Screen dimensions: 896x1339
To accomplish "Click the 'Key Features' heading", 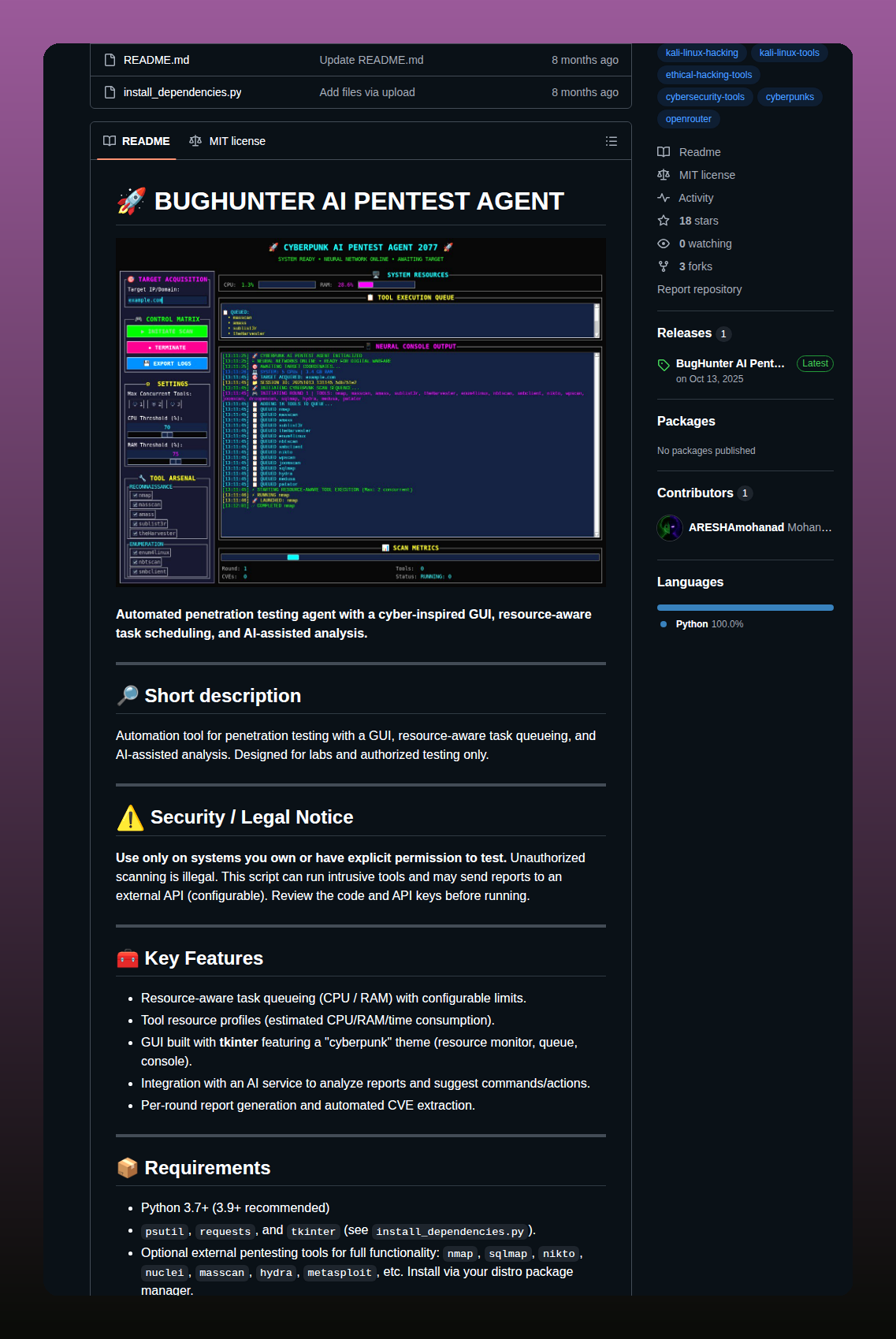I will point(203,958).
